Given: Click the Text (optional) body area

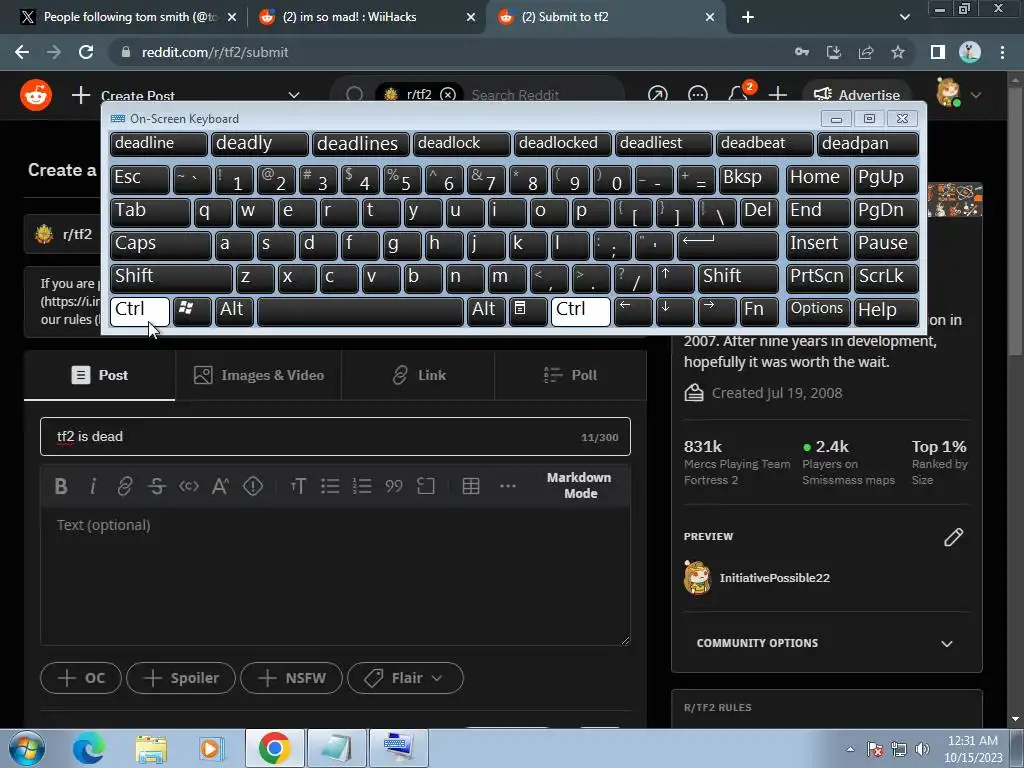Looking at the screenshot, I should (335, 577).
